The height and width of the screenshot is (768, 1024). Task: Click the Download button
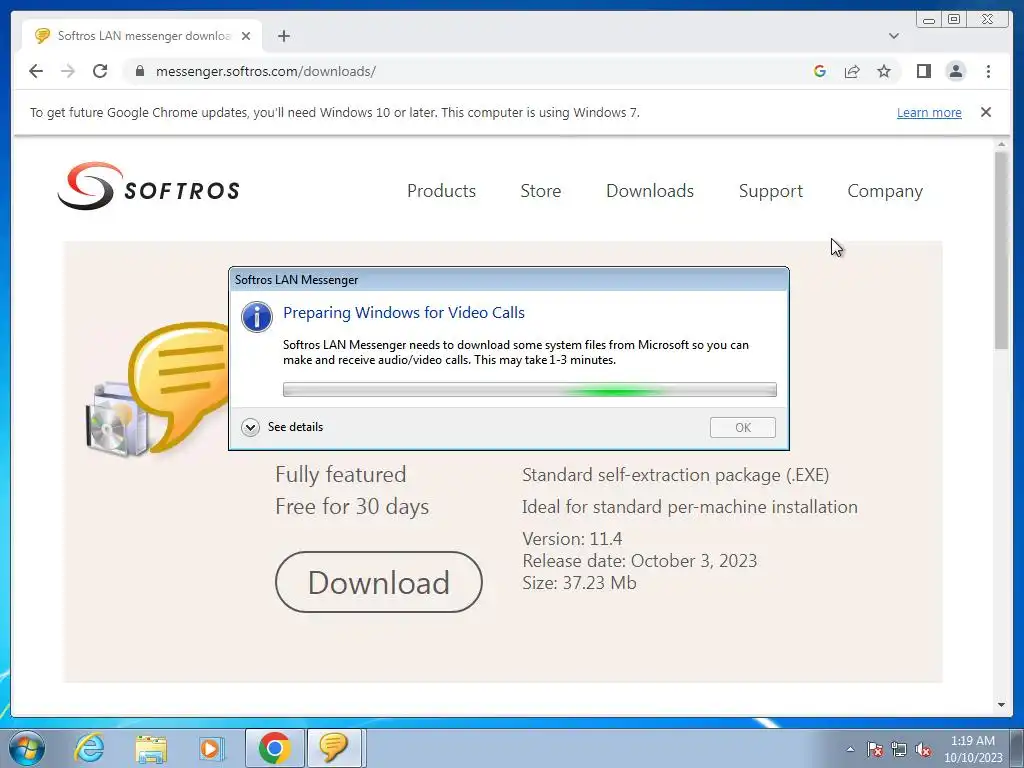pos(379,582)
